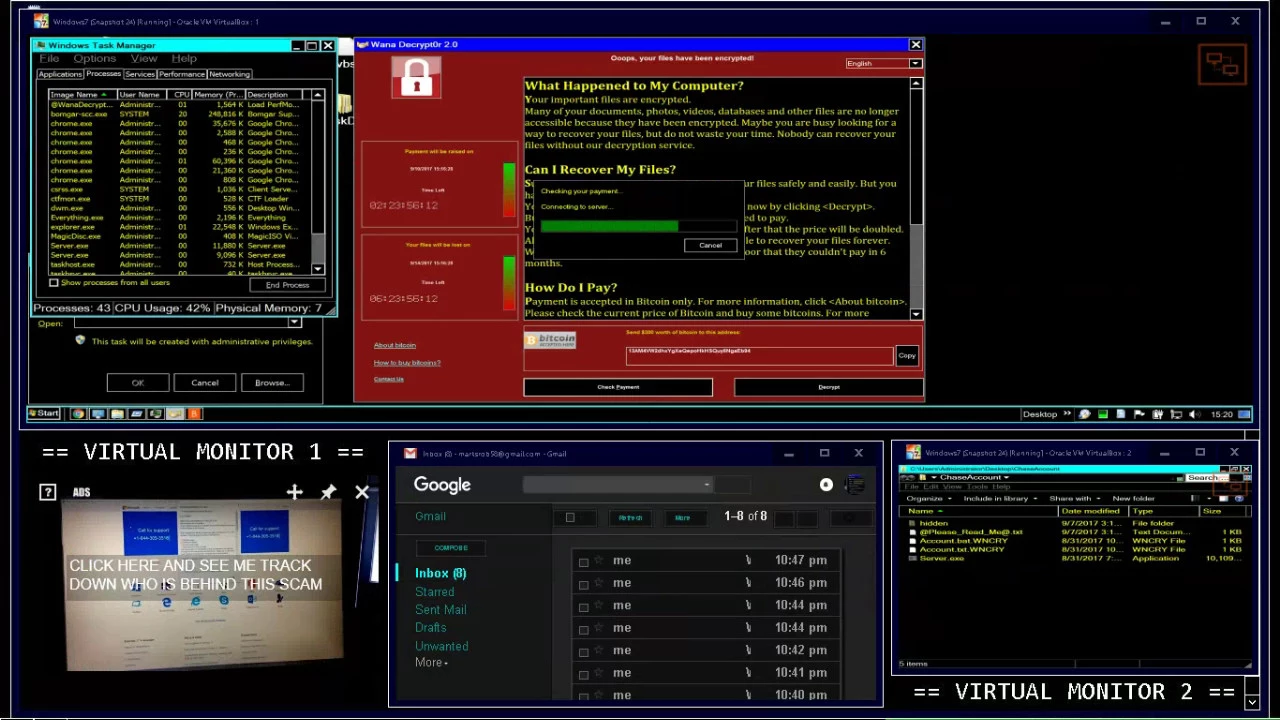The width and height of the screenshot is (1280, 720).
Task: Cancel the checking payment dialog
Action: tap(710, 245)
